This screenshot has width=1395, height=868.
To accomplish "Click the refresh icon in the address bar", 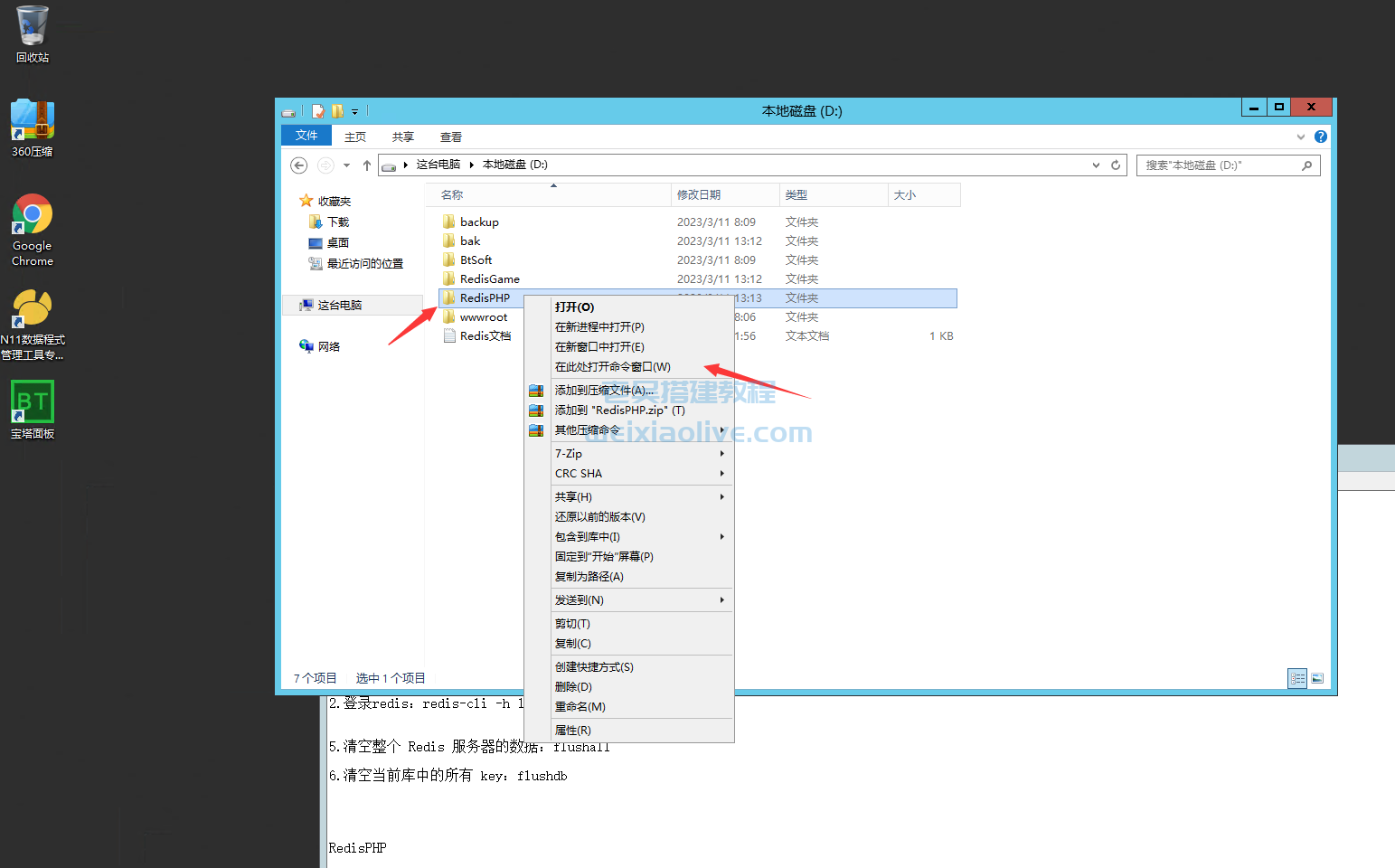I will 1115,165.
